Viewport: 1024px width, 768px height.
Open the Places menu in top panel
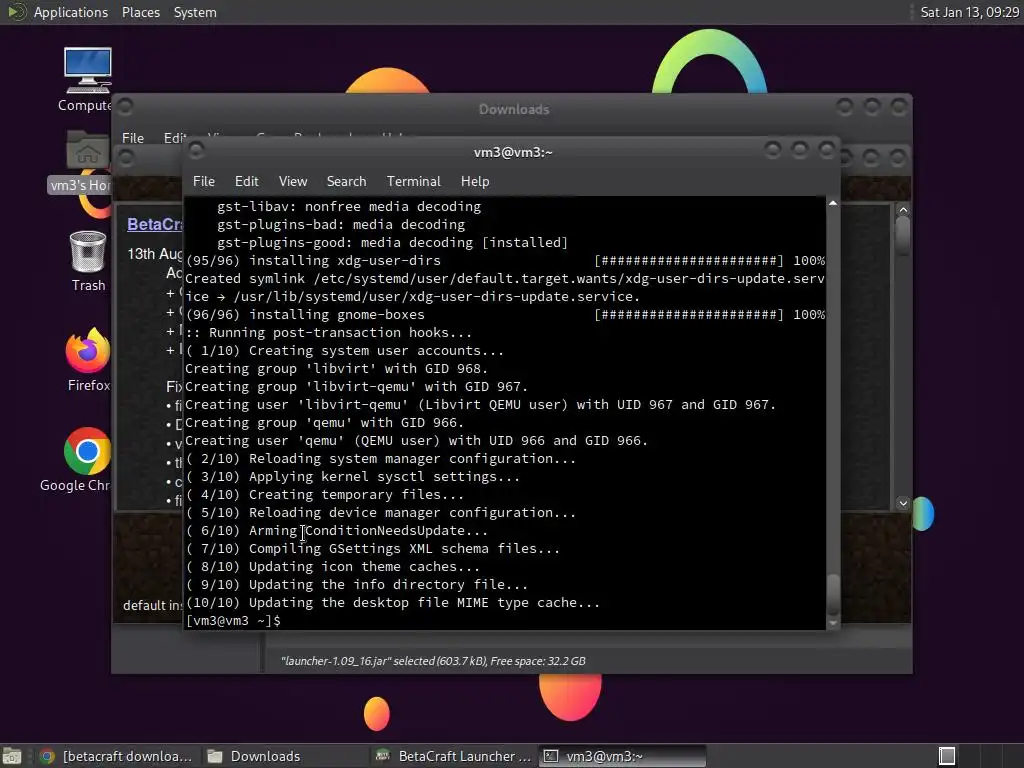click(140, 12)
